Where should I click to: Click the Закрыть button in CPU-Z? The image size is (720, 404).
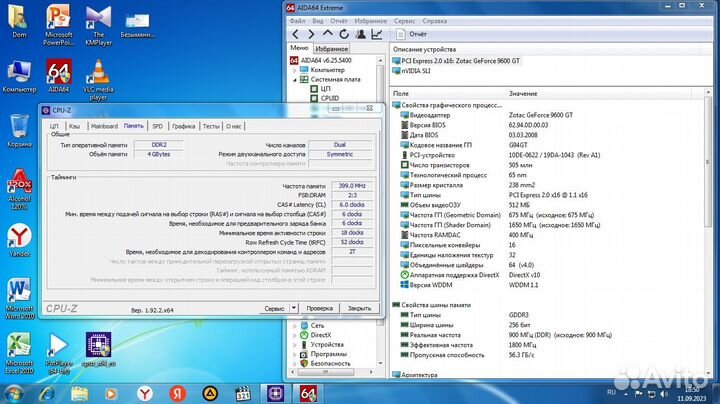point(359,309)
